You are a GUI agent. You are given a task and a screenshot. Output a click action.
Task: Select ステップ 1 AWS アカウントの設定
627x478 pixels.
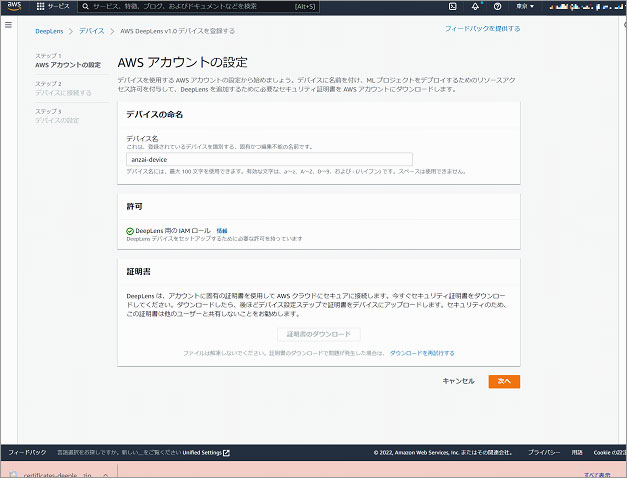[68, 61]
